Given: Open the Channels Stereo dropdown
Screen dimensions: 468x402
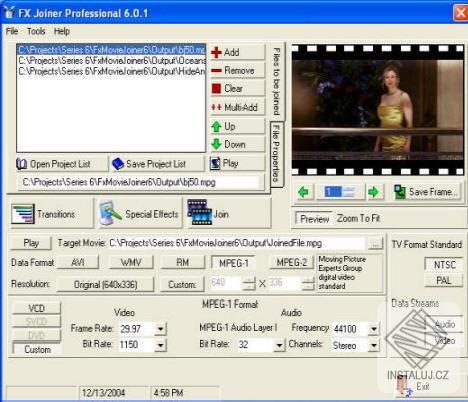Looking at the screenshot, I should pyautogui.click(x=374, y=346).
